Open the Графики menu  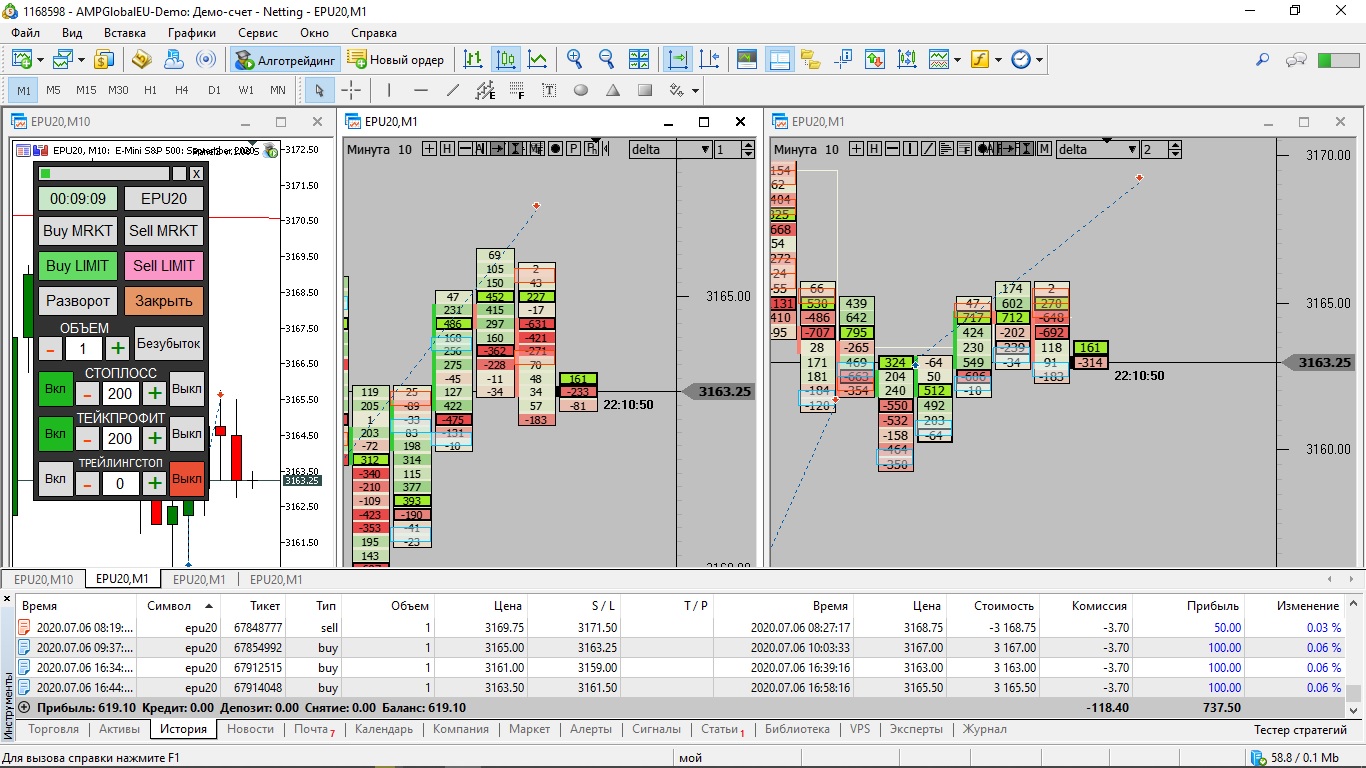(192, 33)
